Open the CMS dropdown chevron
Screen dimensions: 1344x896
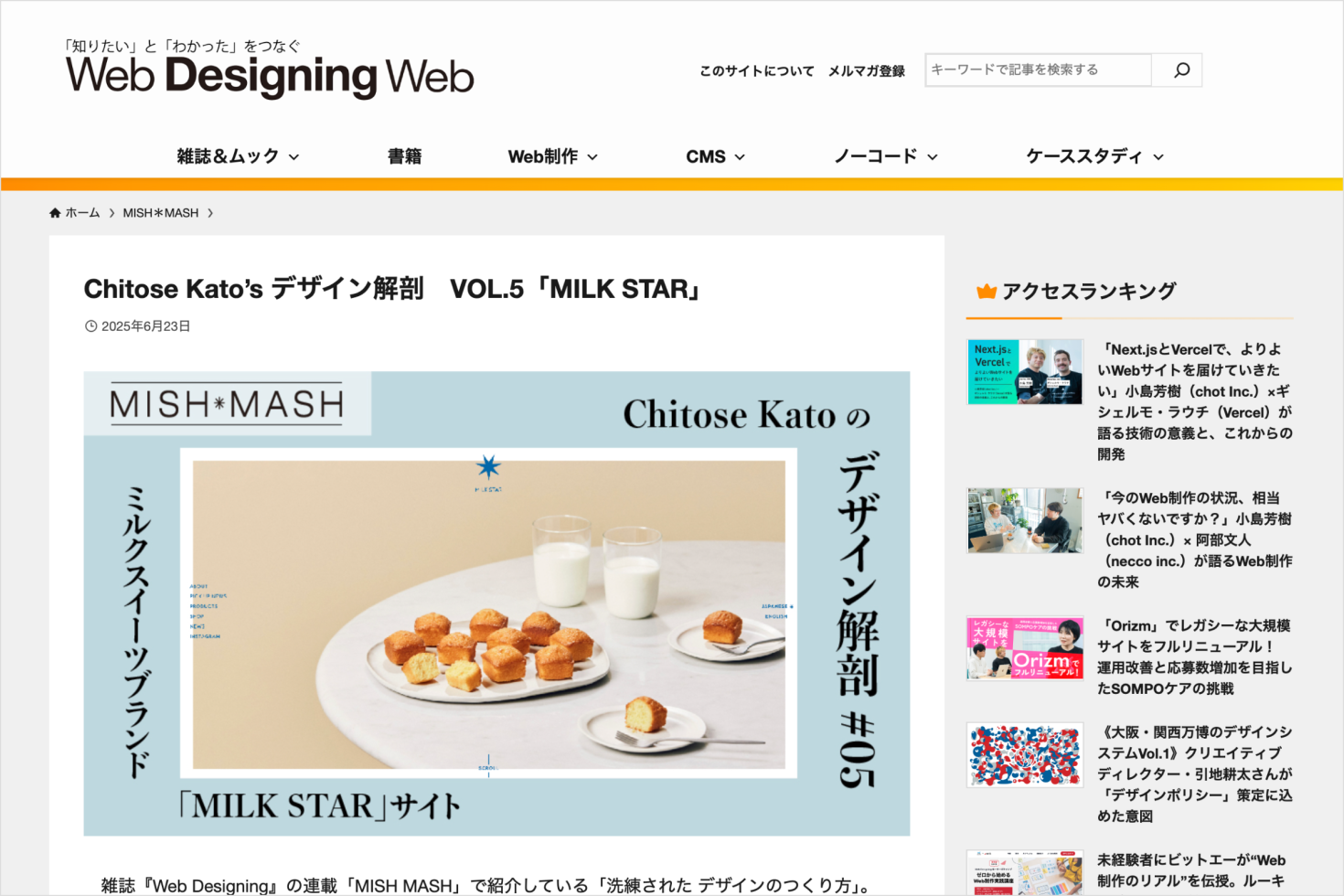740,157
